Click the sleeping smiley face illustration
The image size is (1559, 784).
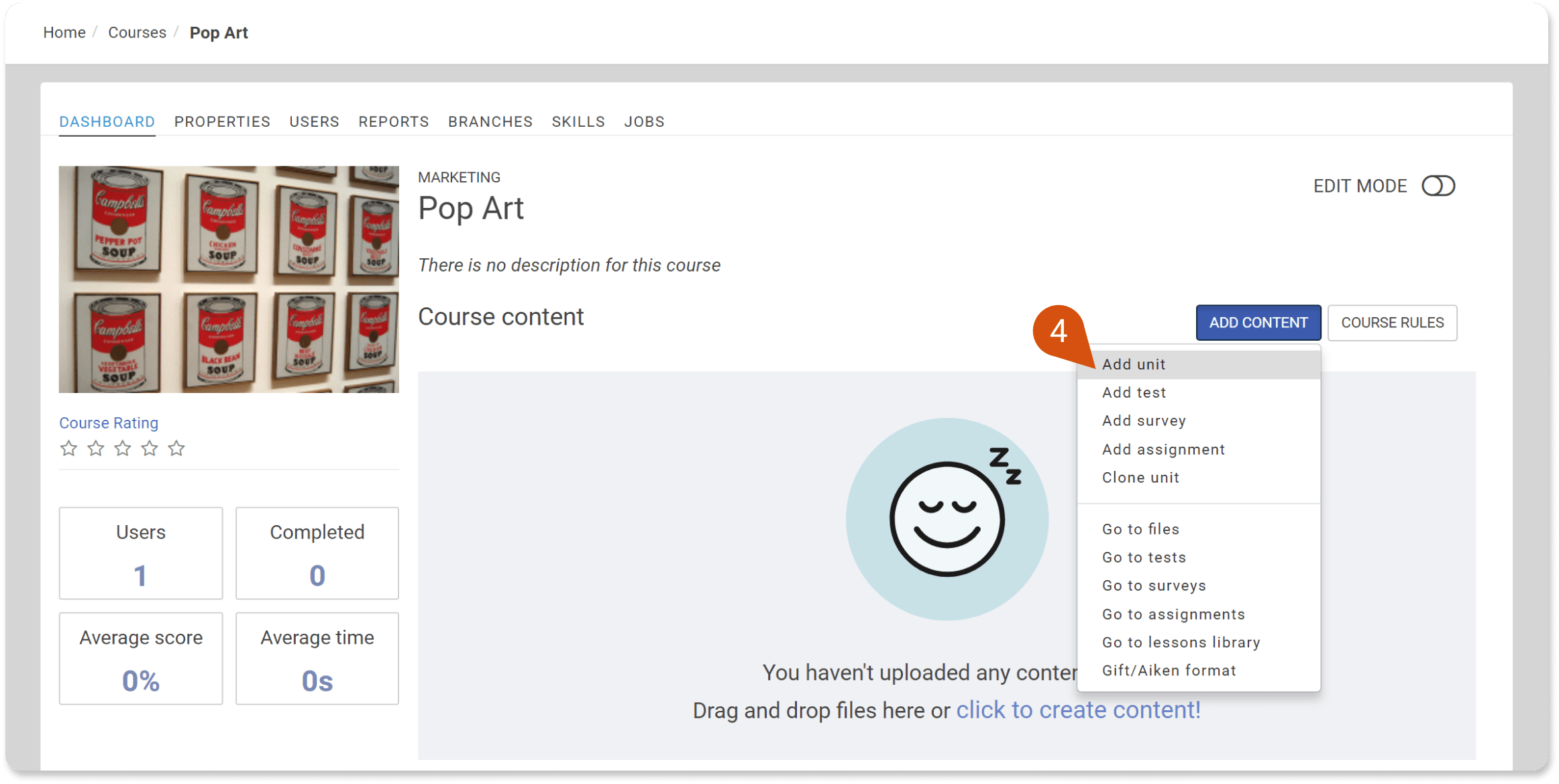947,518
